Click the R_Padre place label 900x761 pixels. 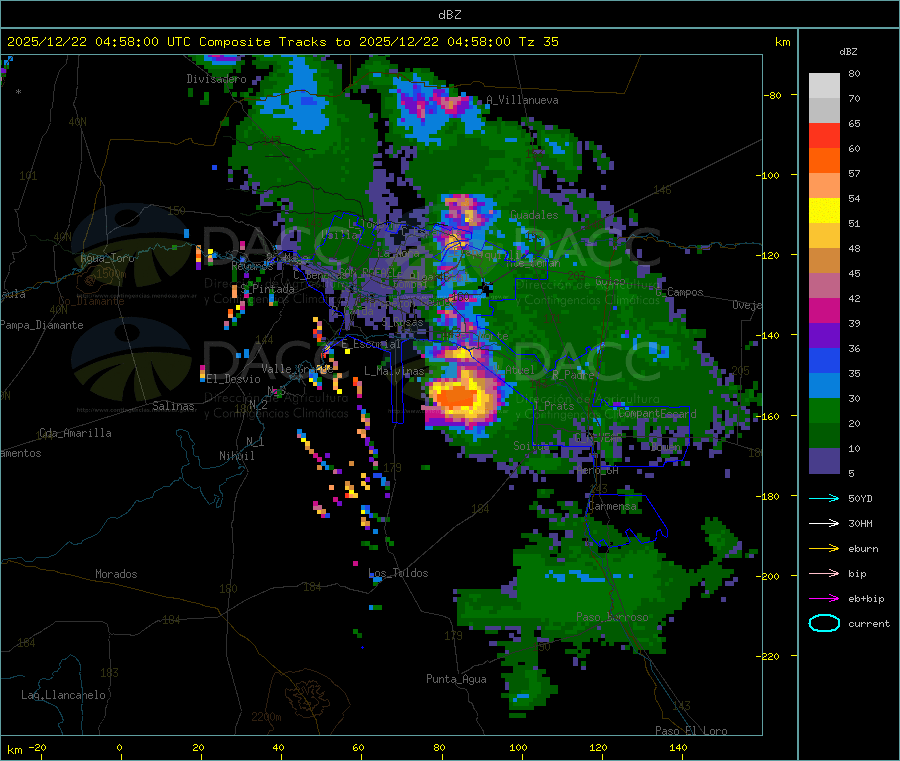[x=573, y=375]
